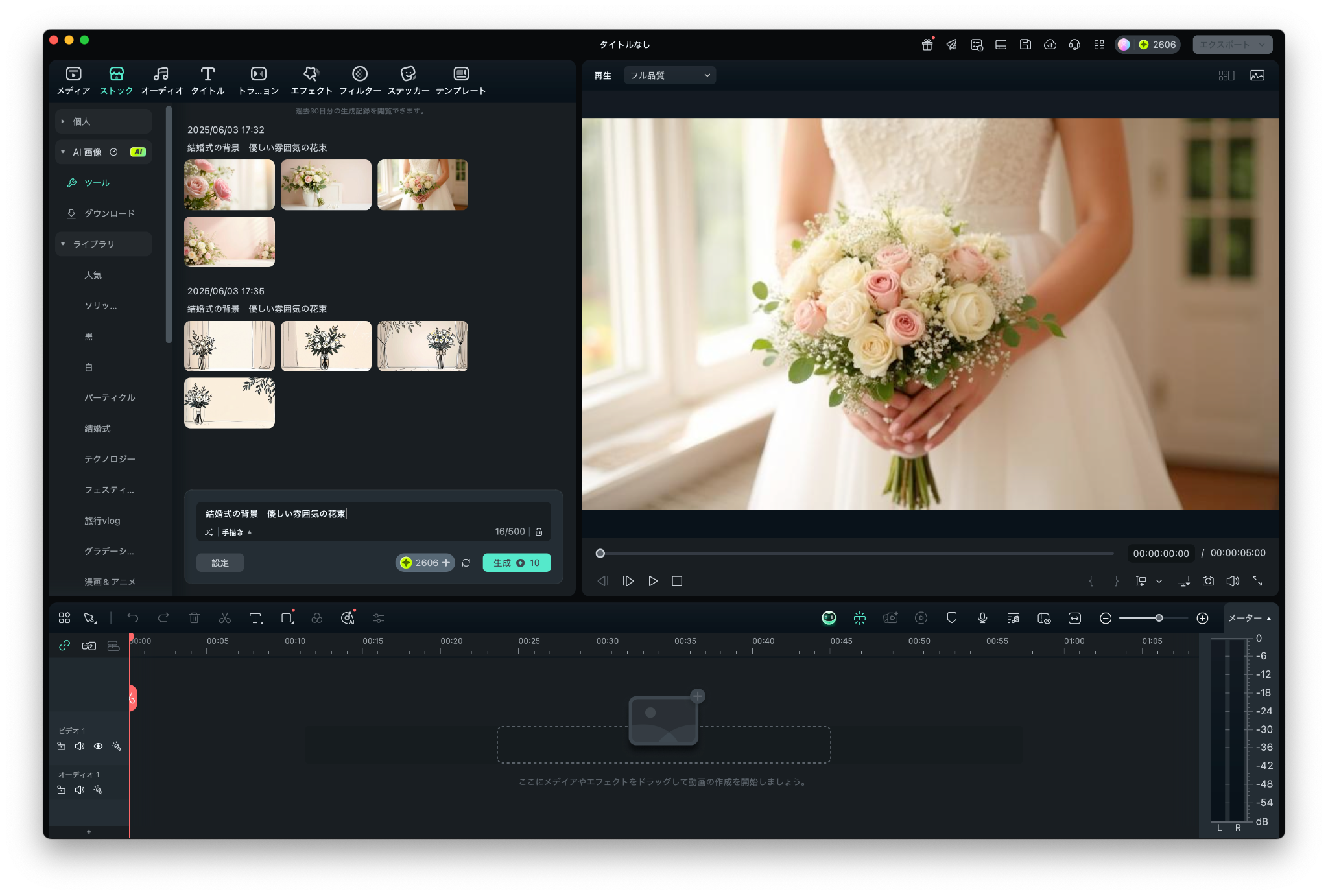Screen dimensions: 1328x896
Task: Click the save project icon
Action: coord(1025,45)
